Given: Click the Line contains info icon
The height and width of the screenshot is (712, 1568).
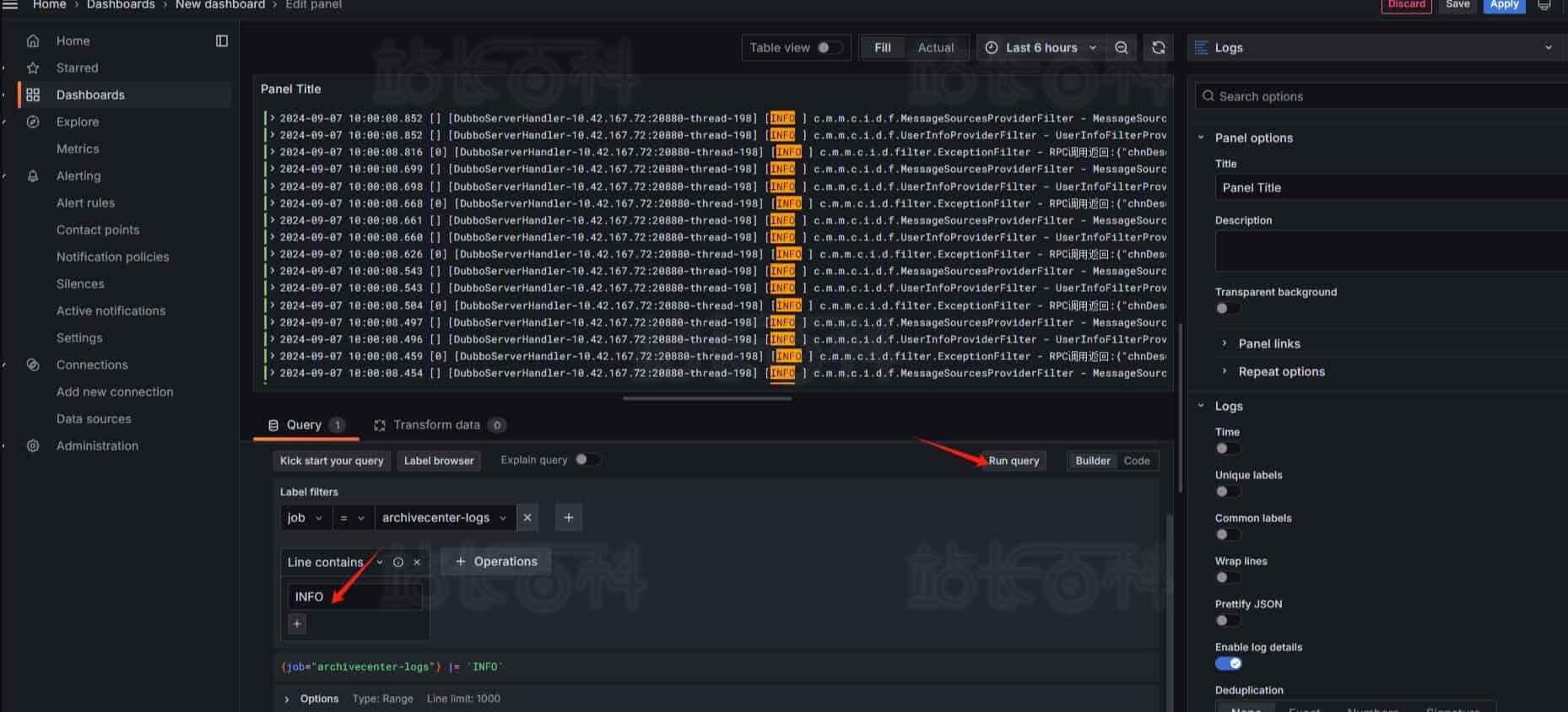Looking at the screenshot, I should pyautogui.click(x=398, y=562).
